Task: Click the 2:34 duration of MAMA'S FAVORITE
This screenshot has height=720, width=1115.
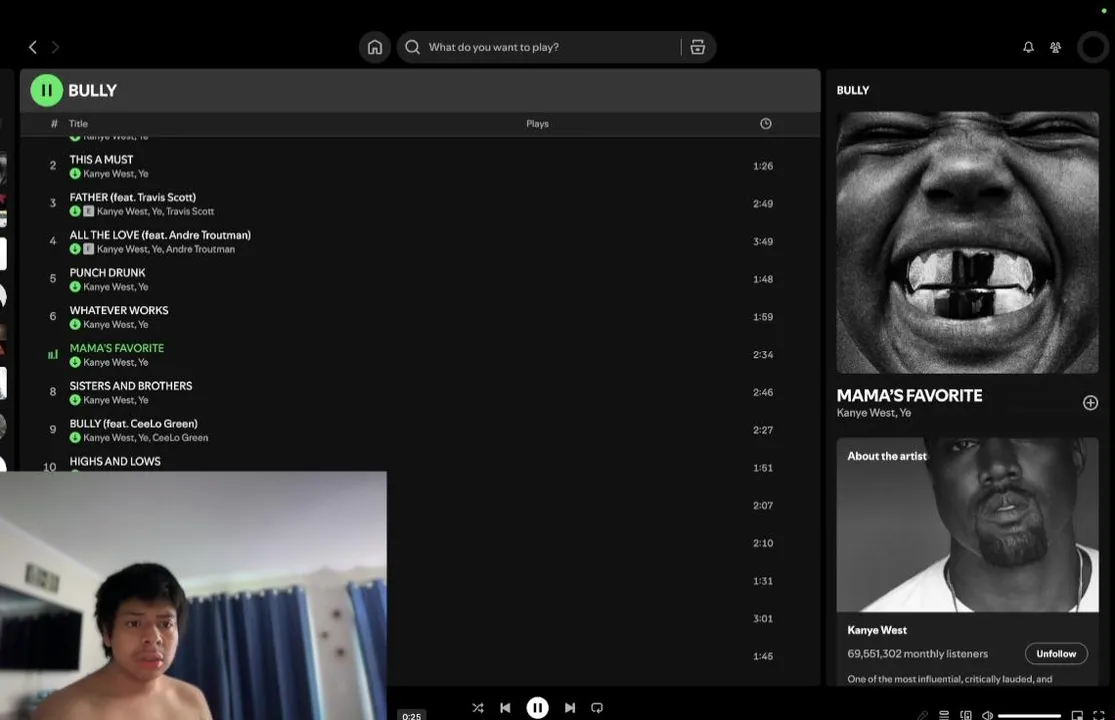Action: click(x=762, y=354)
